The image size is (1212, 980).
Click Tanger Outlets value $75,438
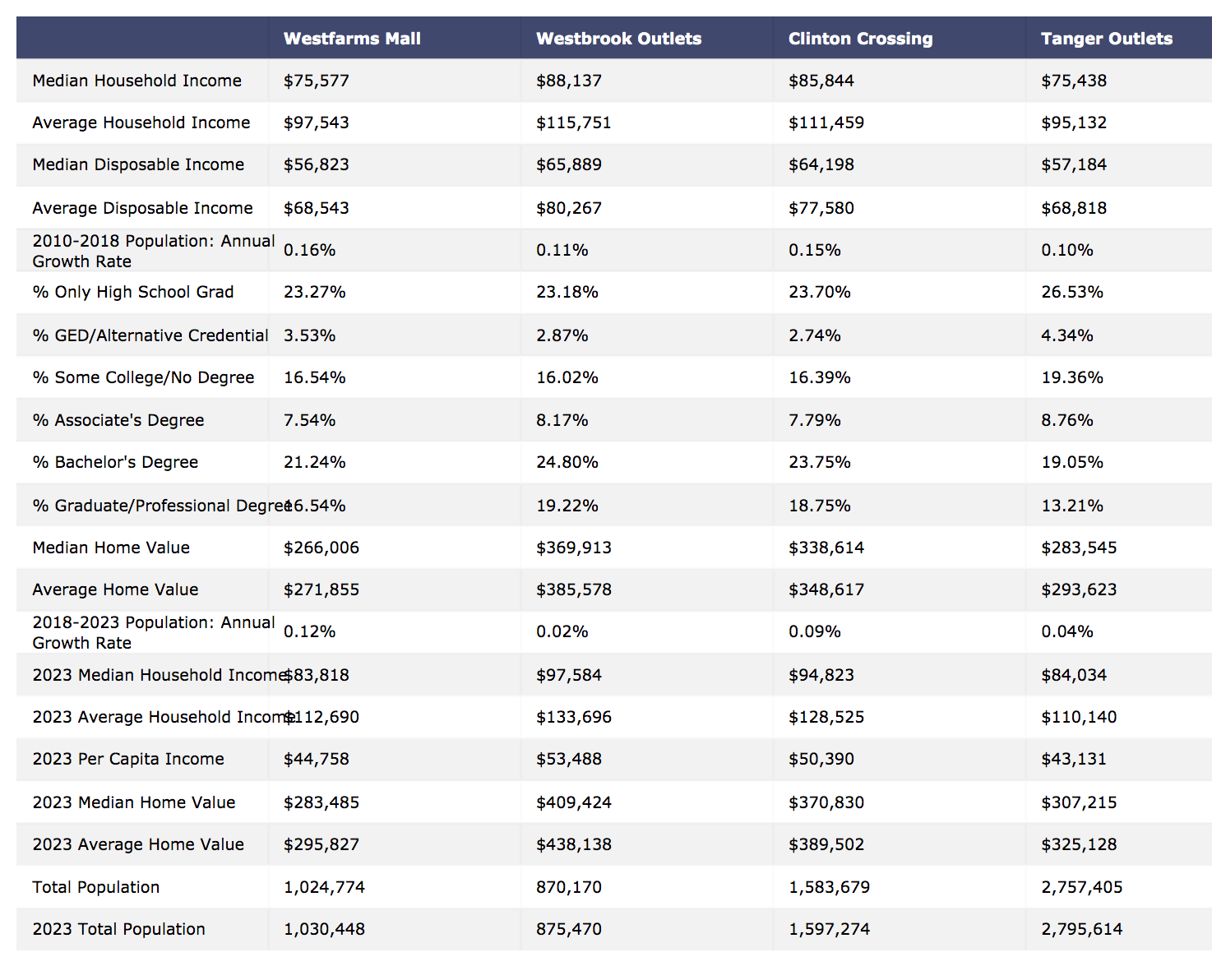pyautogui.click(x=1074, y=81)
